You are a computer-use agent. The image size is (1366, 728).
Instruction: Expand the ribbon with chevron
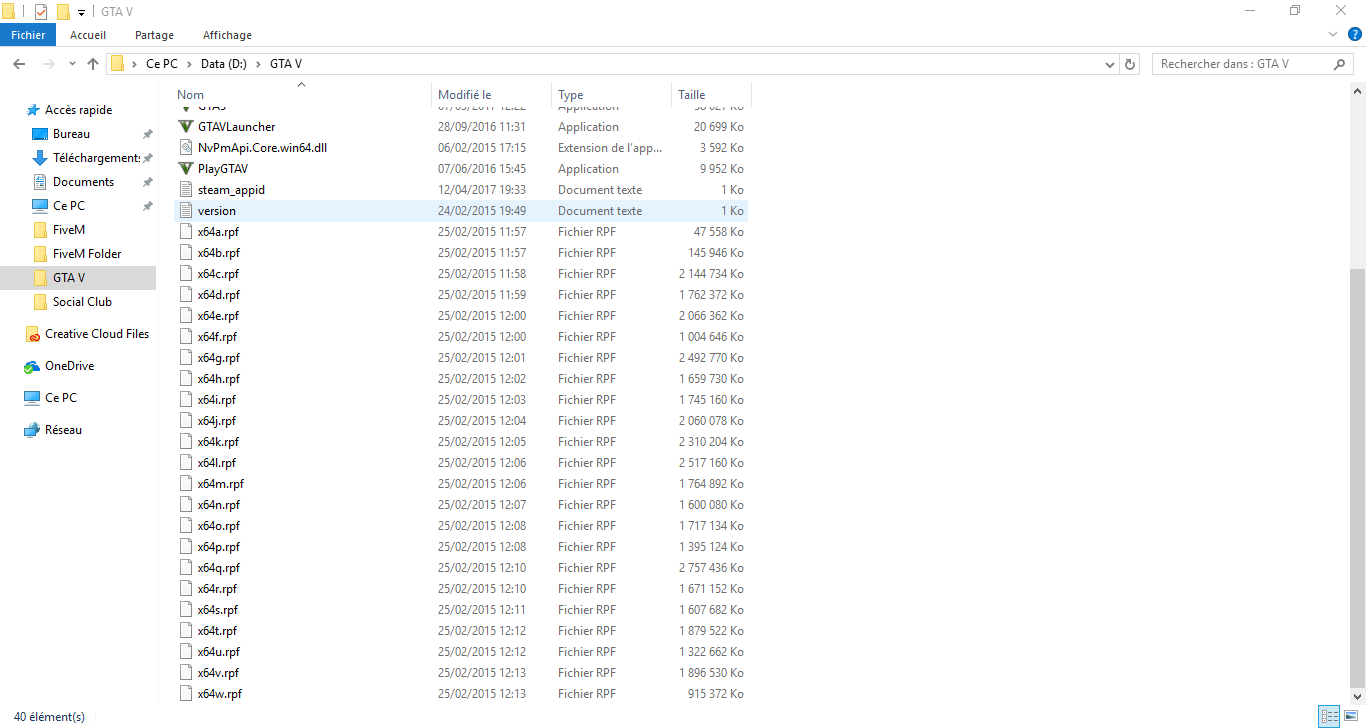click(x=1333, y=35)
